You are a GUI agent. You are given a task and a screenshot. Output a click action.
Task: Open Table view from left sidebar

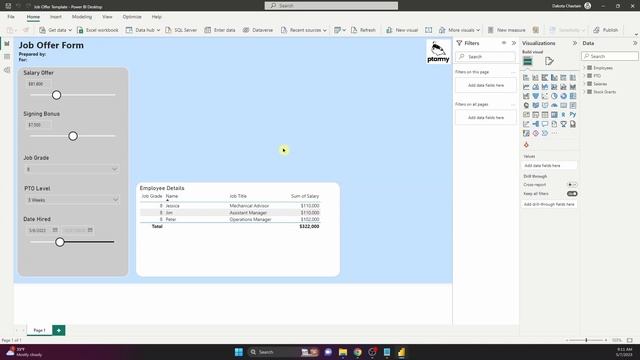pos(7,57)
